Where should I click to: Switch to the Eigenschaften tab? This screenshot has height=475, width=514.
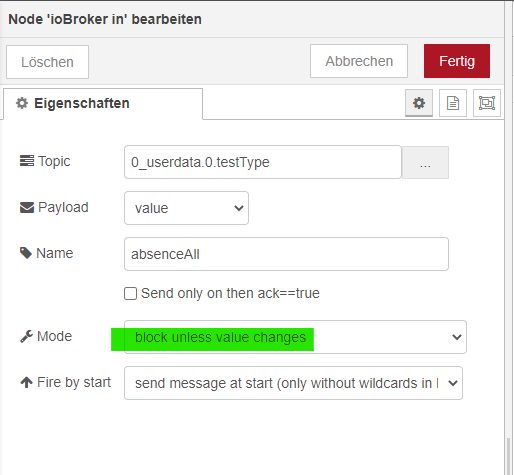tap(103, 104)
